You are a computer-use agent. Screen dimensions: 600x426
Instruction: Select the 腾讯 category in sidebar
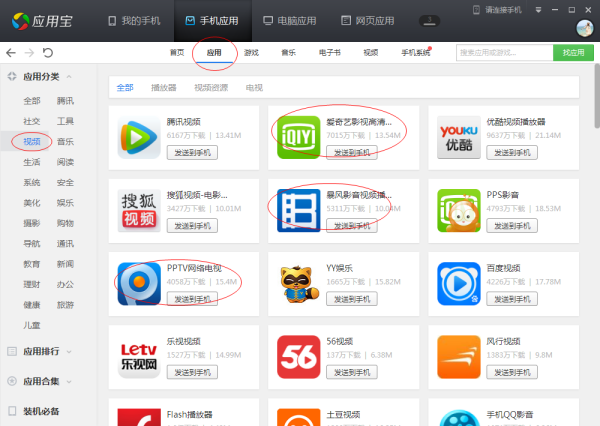tap(65, 101)
